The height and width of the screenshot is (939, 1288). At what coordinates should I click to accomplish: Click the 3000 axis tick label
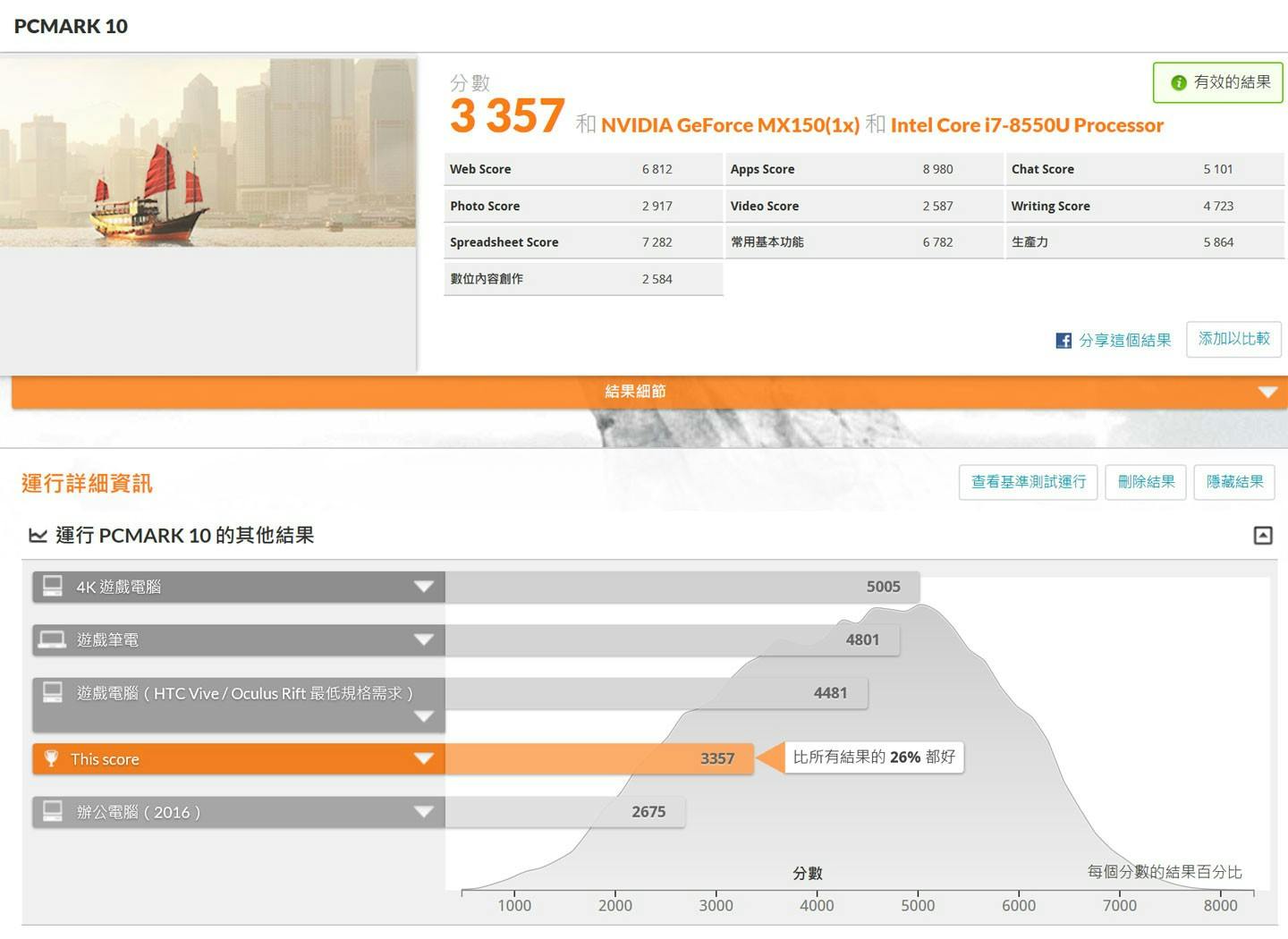coord(716,905)
